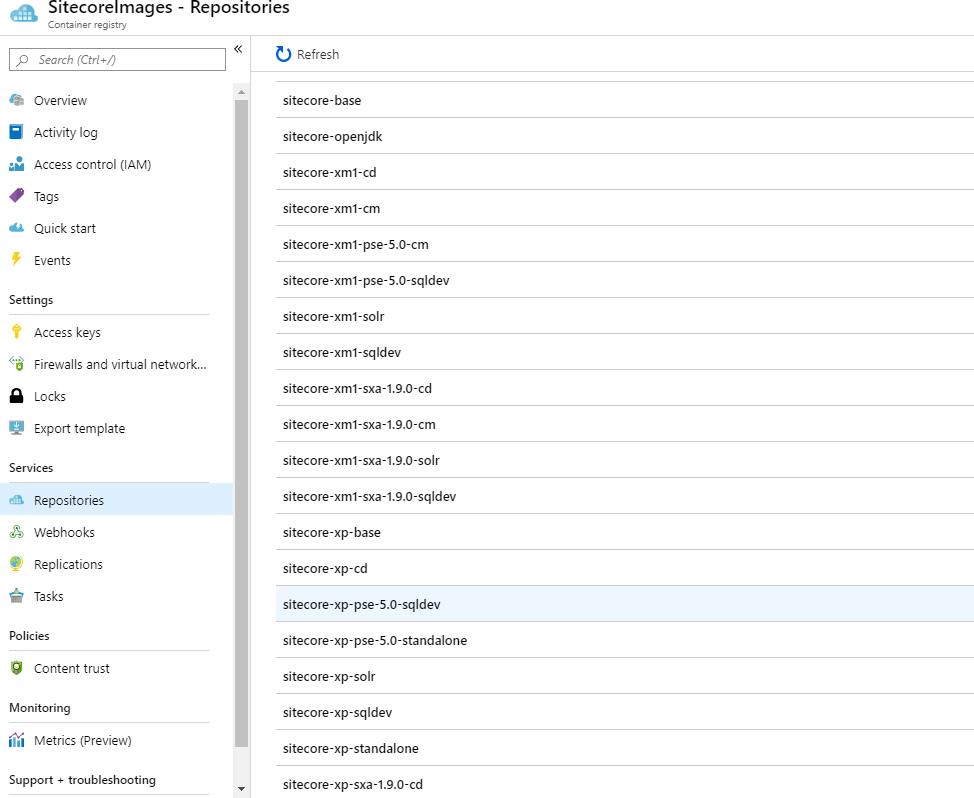Click the Access keys key icon

pyautogui.click(x=16, y=332)
